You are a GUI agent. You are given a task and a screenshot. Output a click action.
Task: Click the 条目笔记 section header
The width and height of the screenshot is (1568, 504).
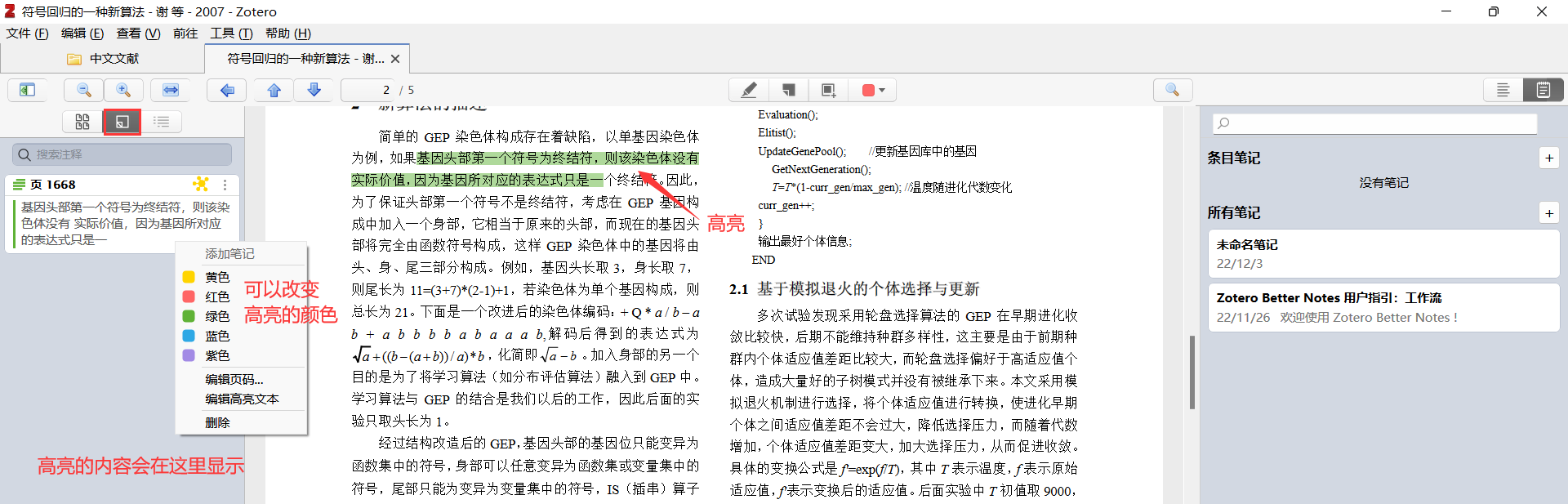1234,158
